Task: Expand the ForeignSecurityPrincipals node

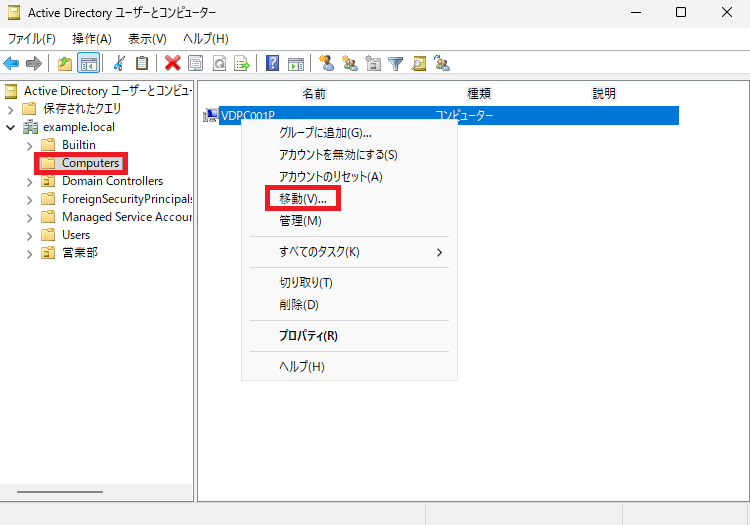Action: (30, 199)
